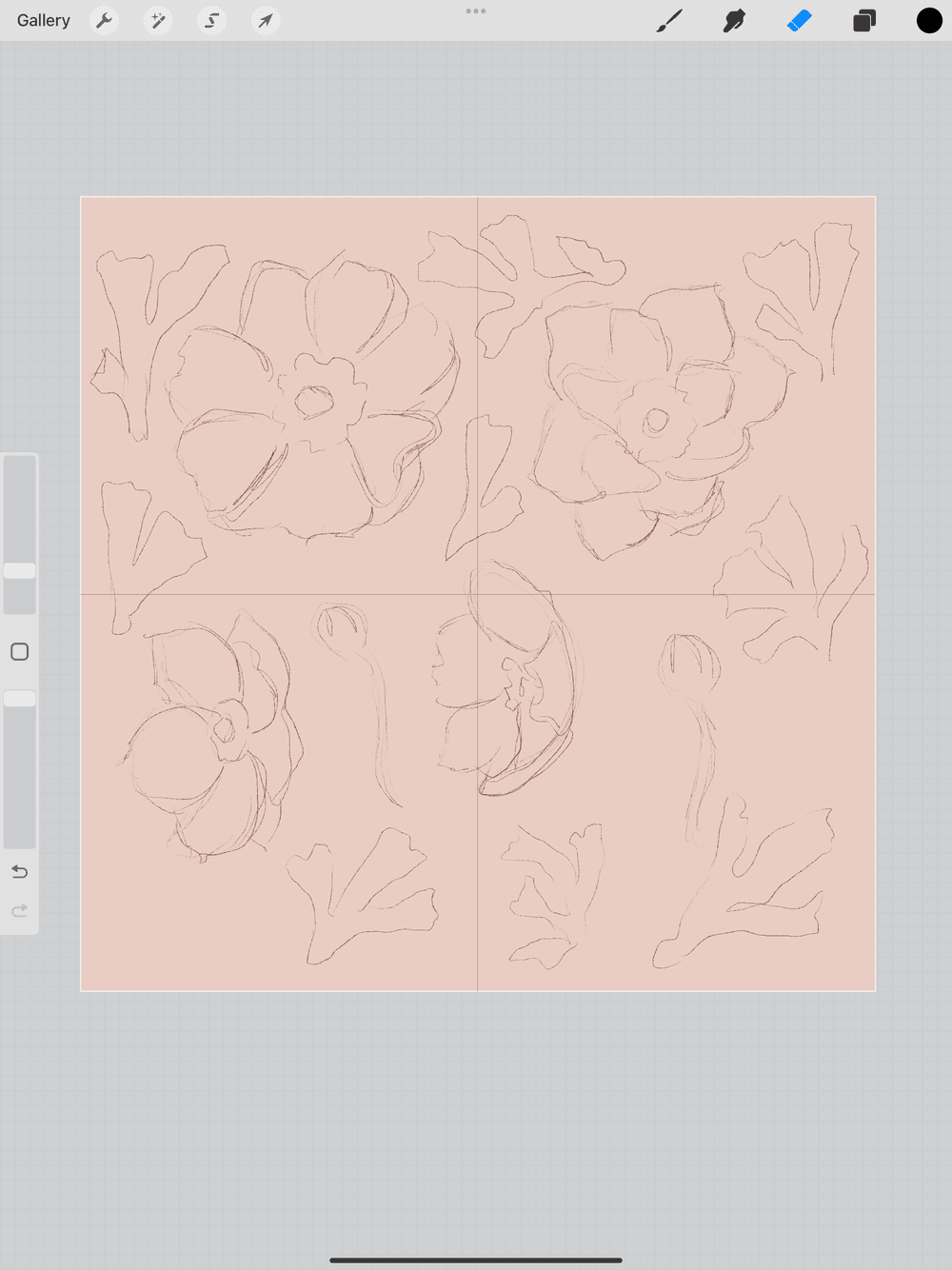The width and height of the screenshot is (952, 1270).
Task: Open the black active color picker
Action: point(929,20)
